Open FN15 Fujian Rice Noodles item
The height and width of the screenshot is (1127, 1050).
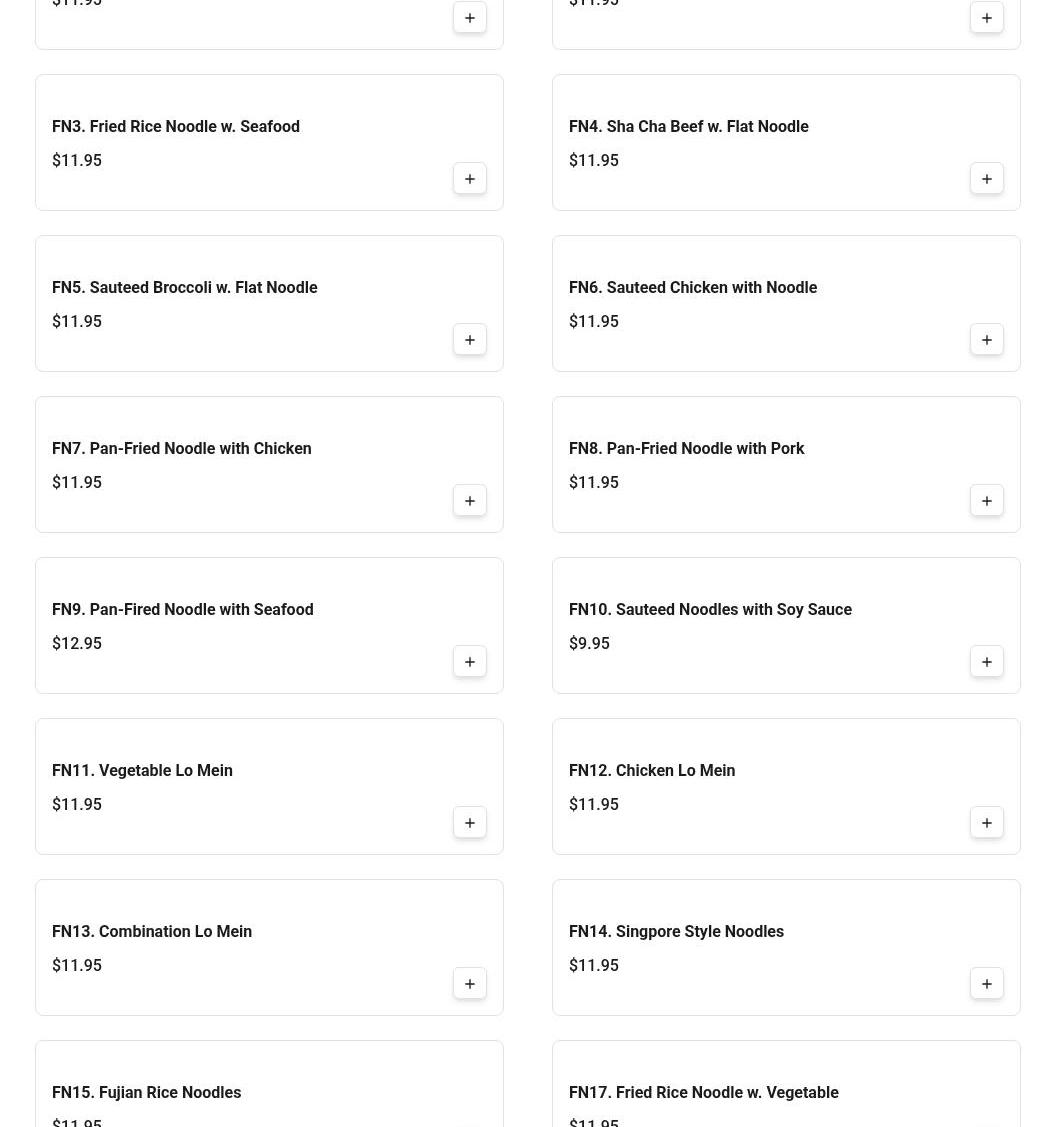point(147,1092)
